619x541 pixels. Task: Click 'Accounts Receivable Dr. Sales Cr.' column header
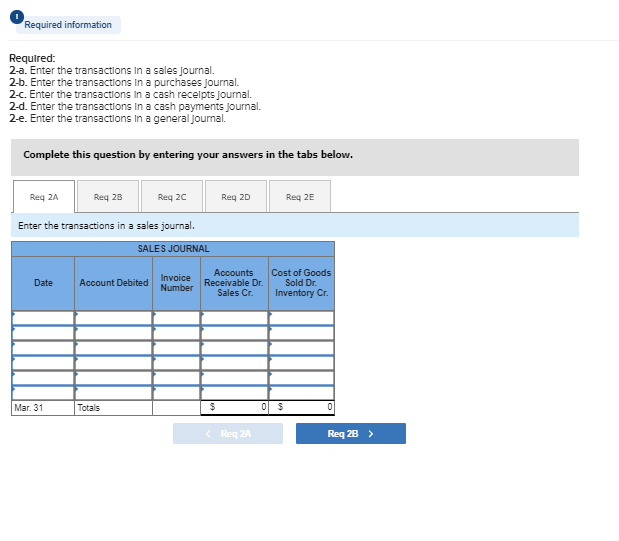pyautogui.click(x=234, y=283)
